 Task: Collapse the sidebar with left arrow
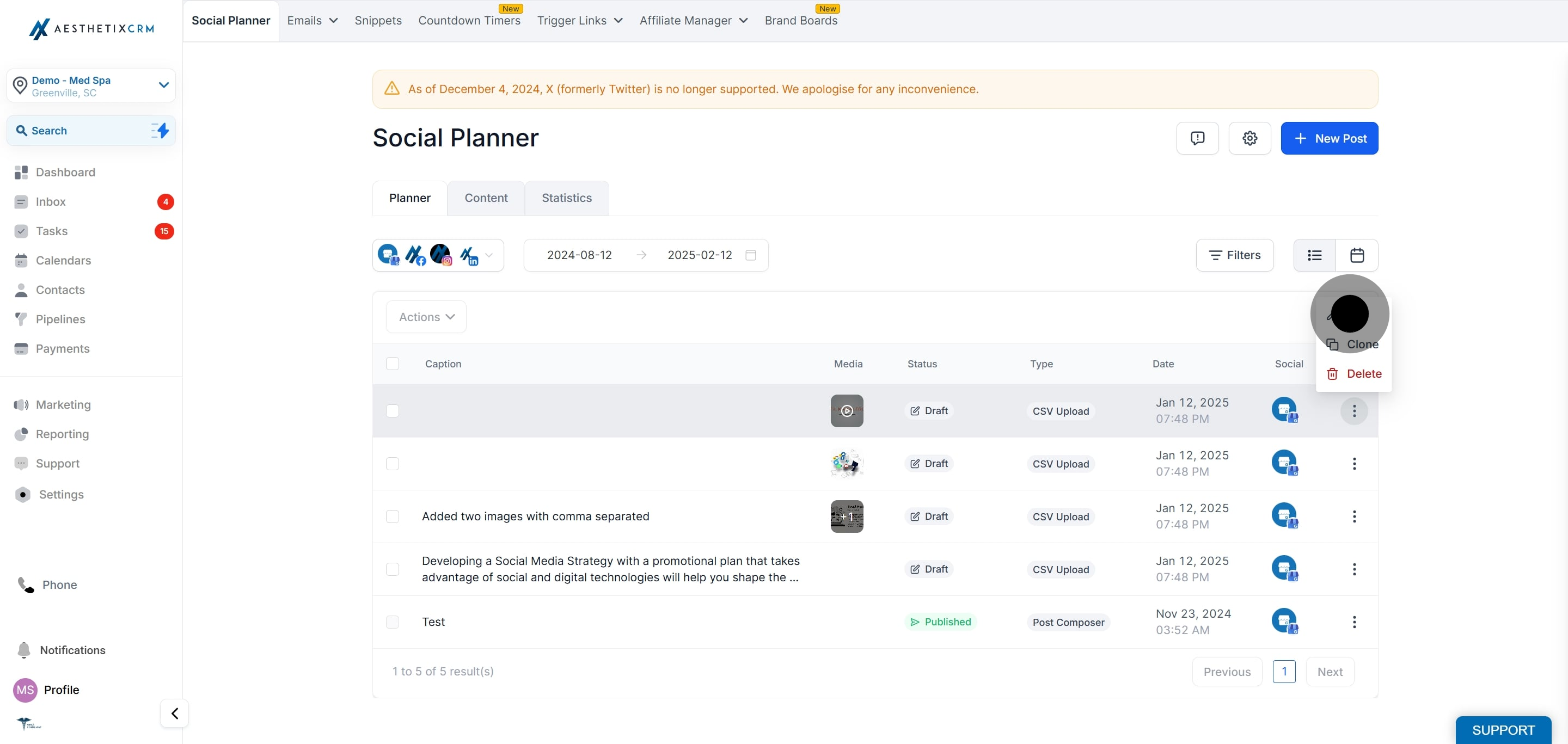[175, 713]
